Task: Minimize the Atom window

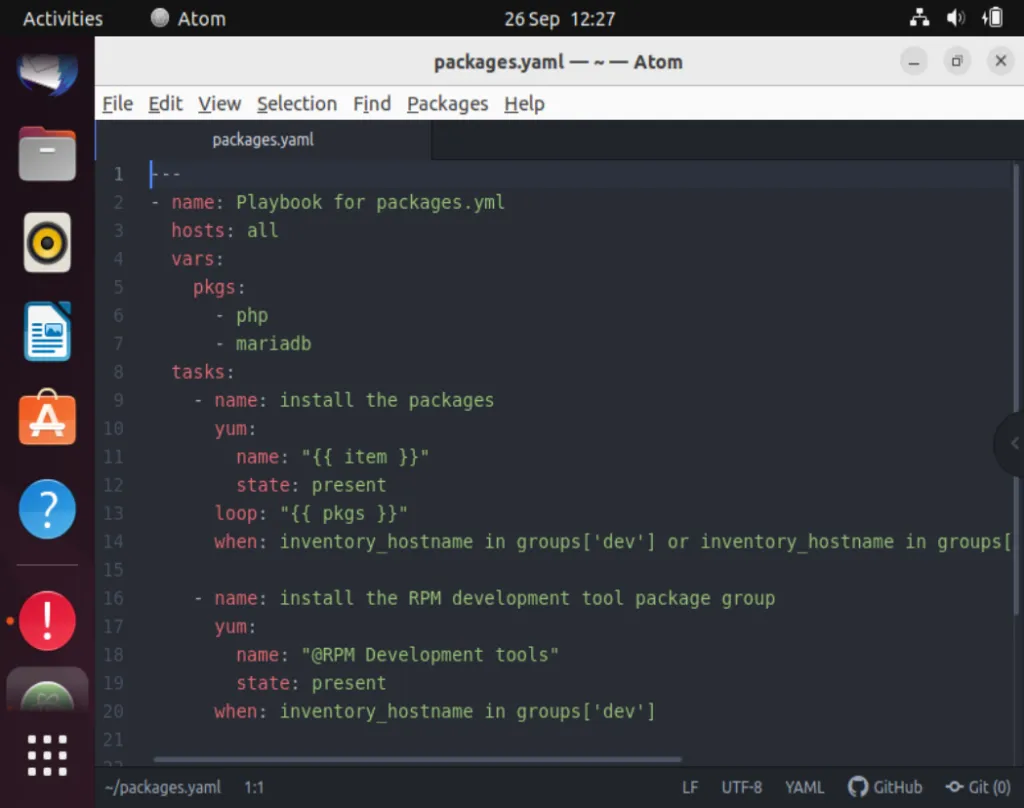Action: (914, 62)
